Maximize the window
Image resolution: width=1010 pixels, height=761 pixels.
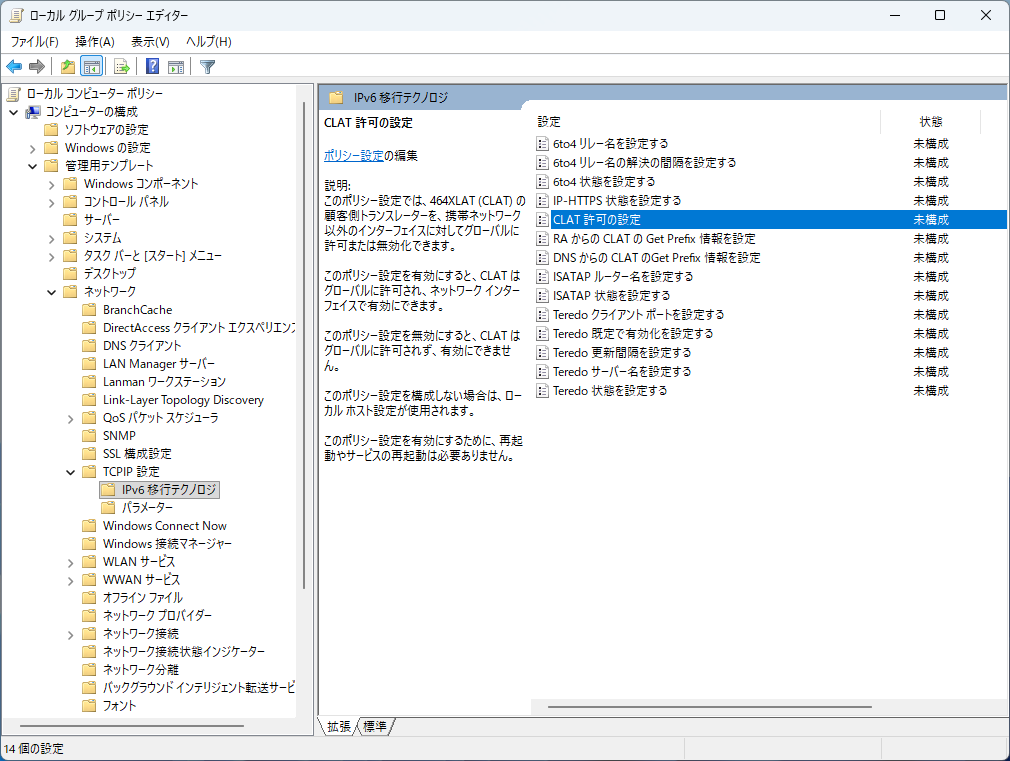pyautogui.click(x=940, y=15)
